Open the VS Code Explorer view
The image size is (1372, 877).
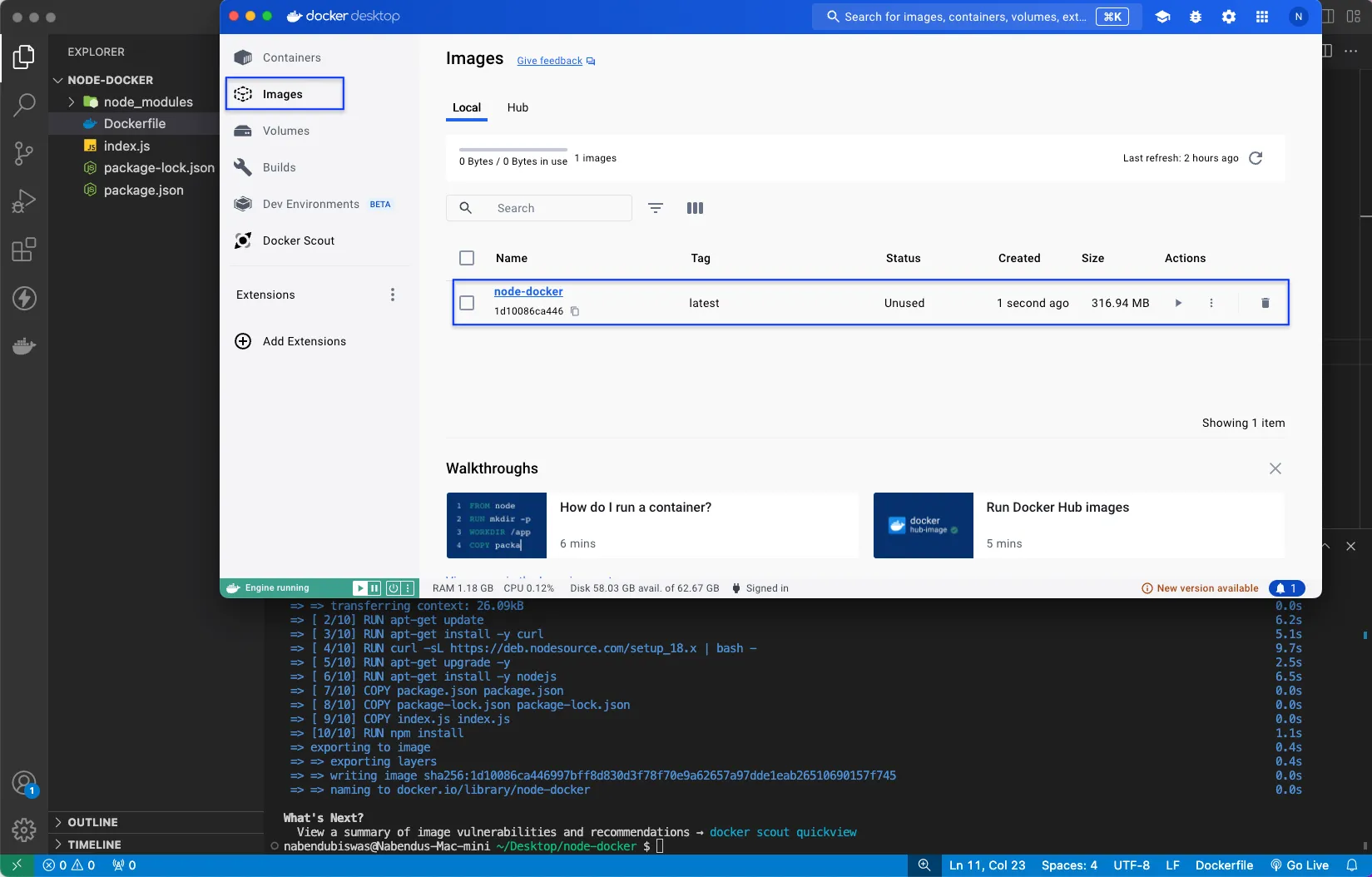[x=24, y=57]
